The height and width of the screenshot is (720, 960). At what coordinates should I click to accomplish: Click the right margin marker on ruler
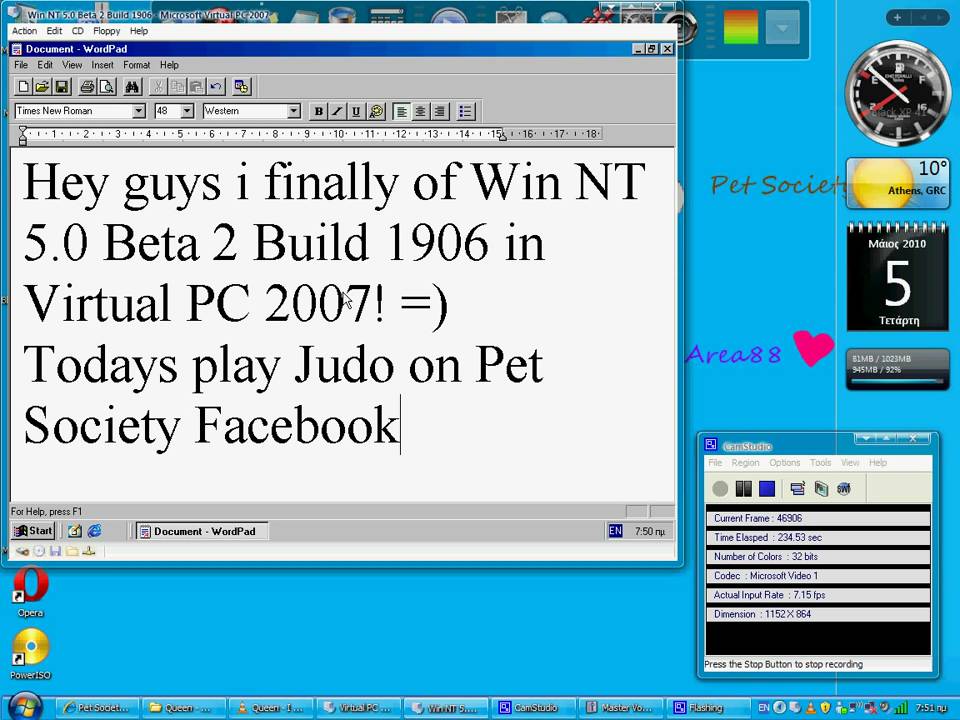[502, 137]
